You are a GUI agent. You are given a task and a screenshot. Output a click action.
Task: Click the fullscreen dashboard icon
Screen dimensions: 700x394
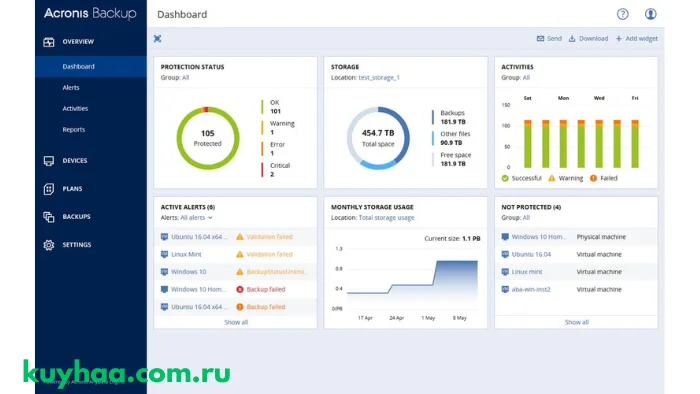click(x=158, y=39)
